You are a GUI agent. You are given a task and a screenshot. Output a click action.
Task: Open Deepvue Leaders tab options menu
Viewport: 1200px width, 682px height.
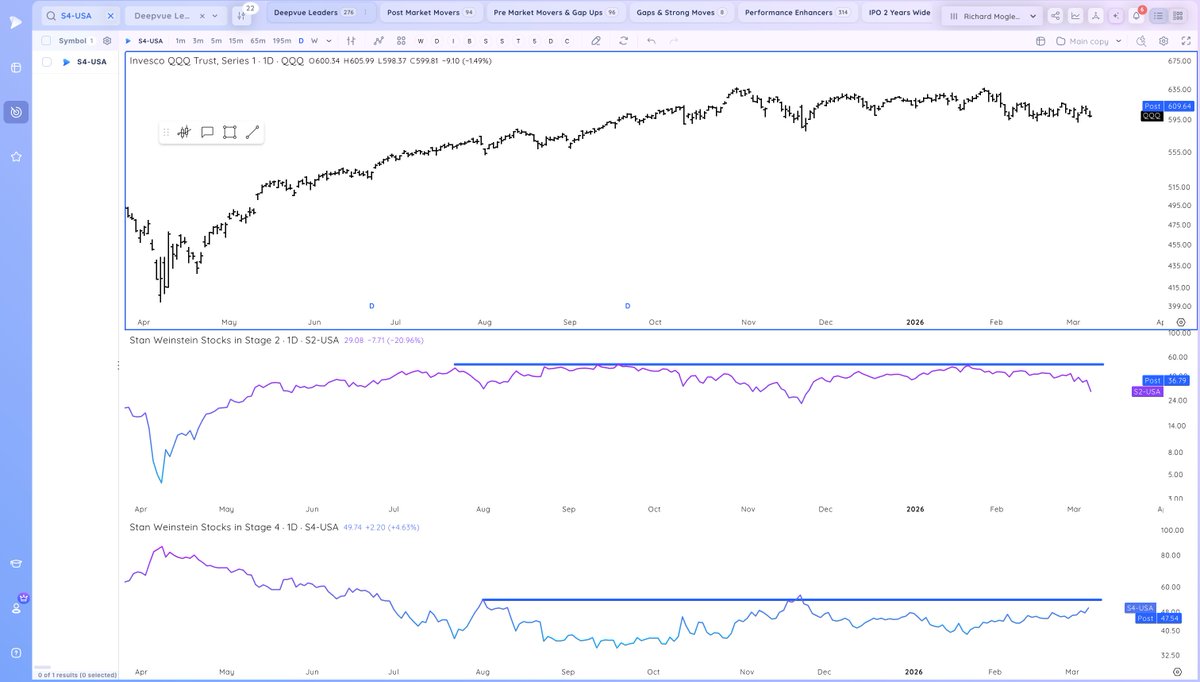pos(365,13)
